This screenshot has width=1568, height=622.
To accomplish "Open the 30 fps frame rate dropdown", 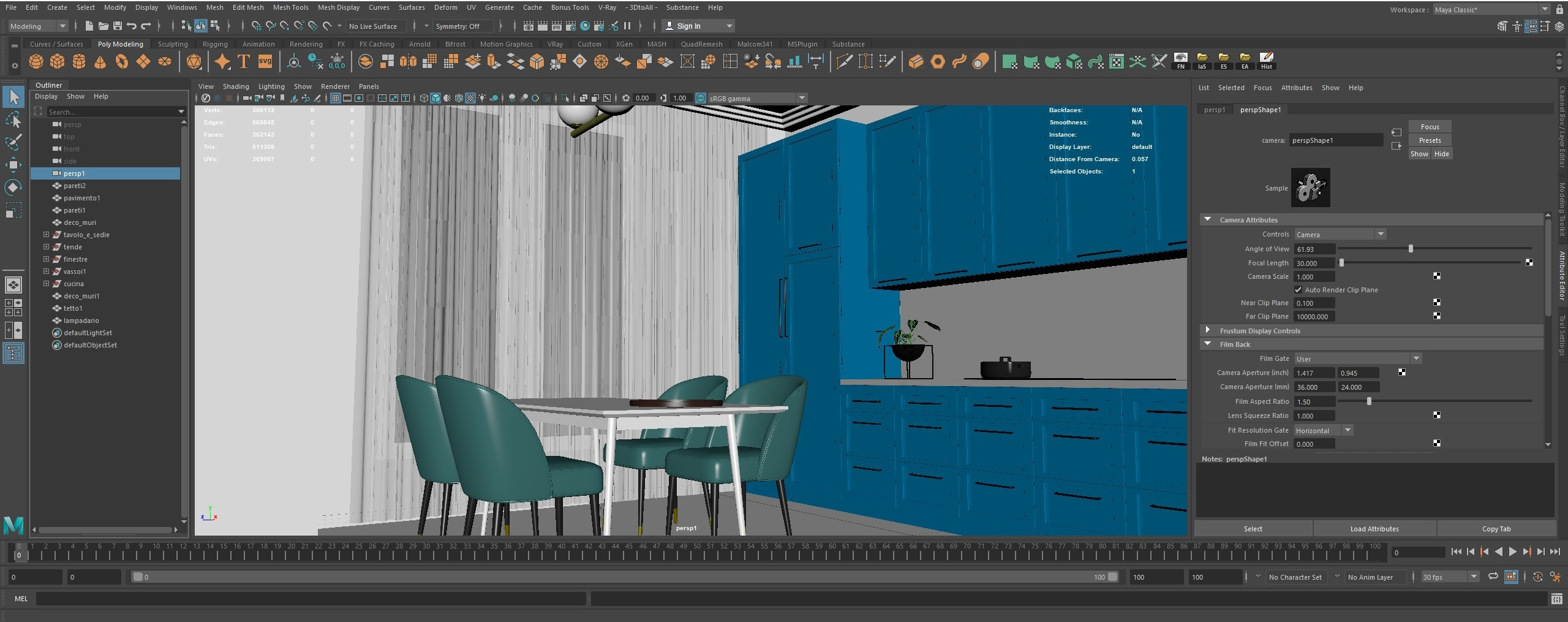I will (x=1450, y=577).
